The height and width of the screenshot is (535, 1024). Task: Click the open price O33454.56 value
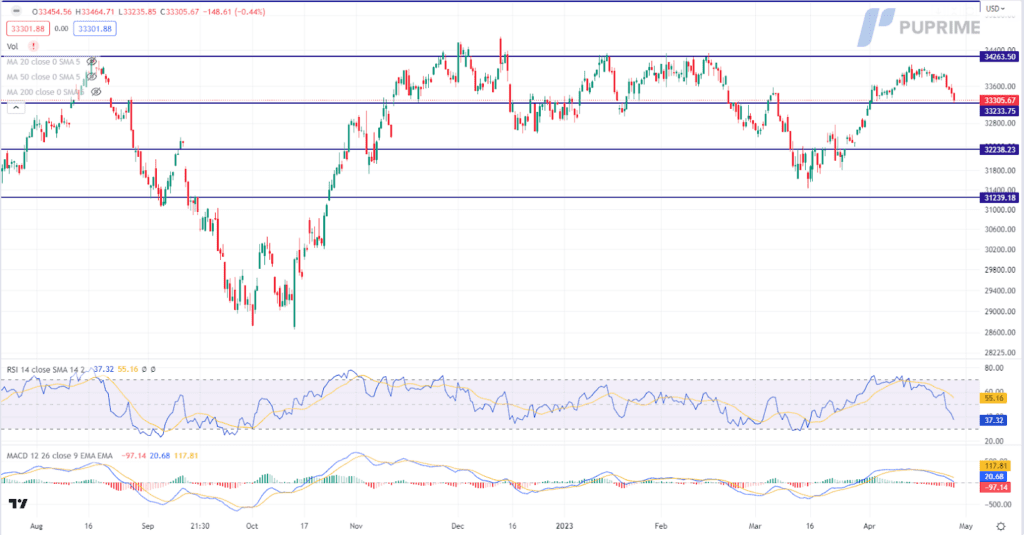coord(52,12)
